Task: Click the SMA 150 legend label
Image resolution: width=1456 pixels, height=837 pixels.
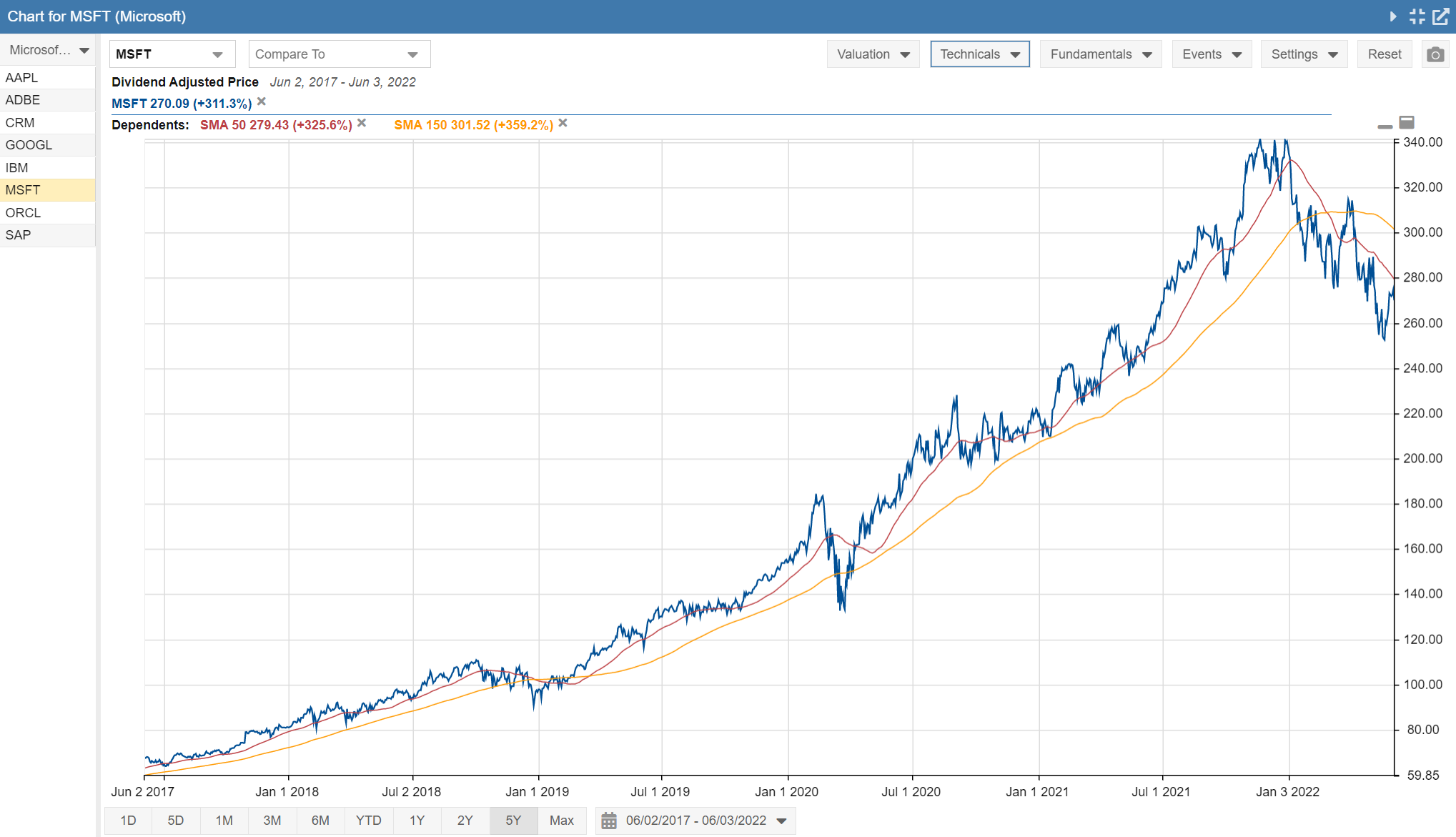Action: pos(474,125)
